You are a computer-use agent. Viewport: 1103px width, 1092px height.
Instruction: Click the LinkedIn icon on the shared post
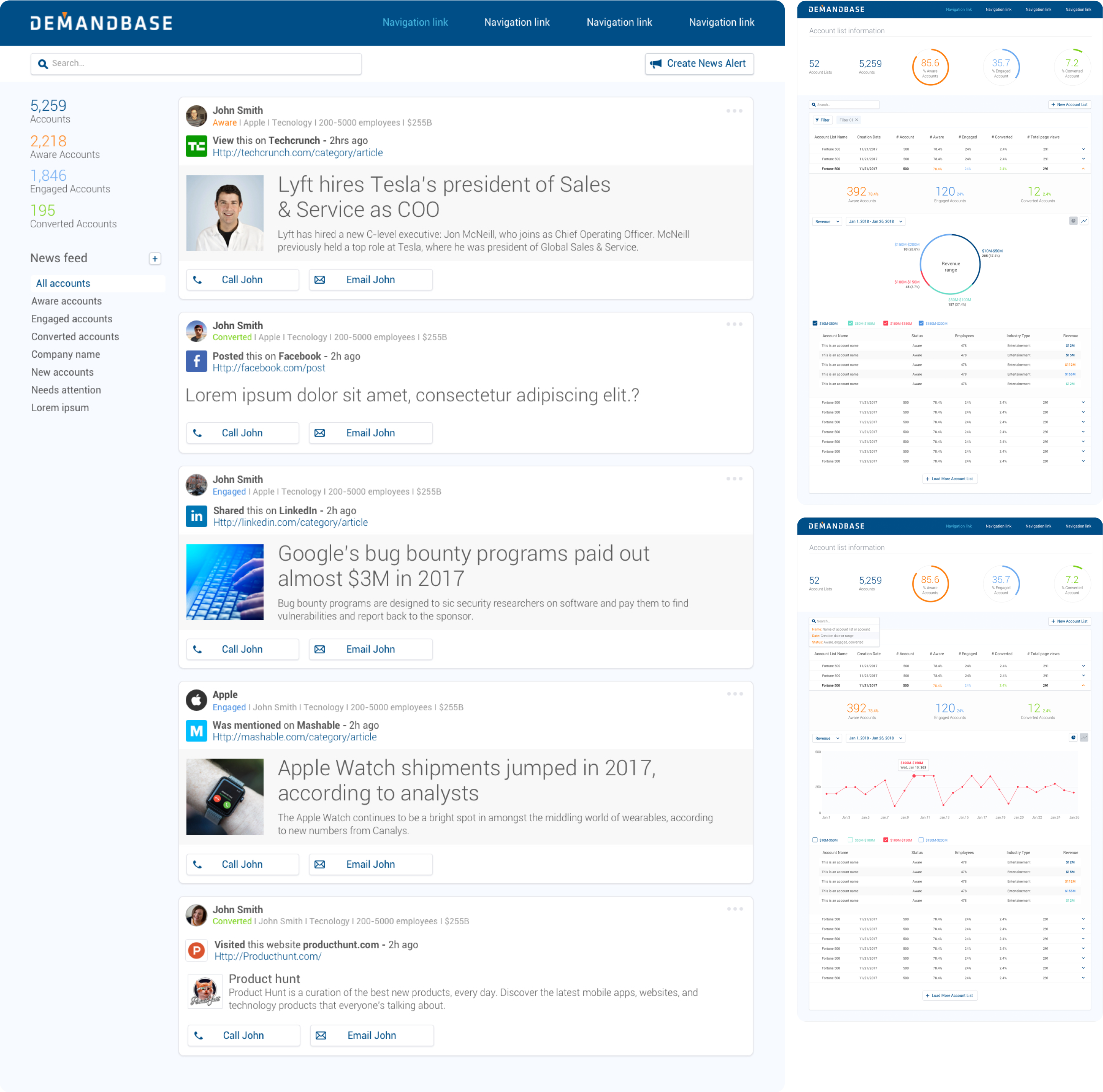click(x=196, y=516)
